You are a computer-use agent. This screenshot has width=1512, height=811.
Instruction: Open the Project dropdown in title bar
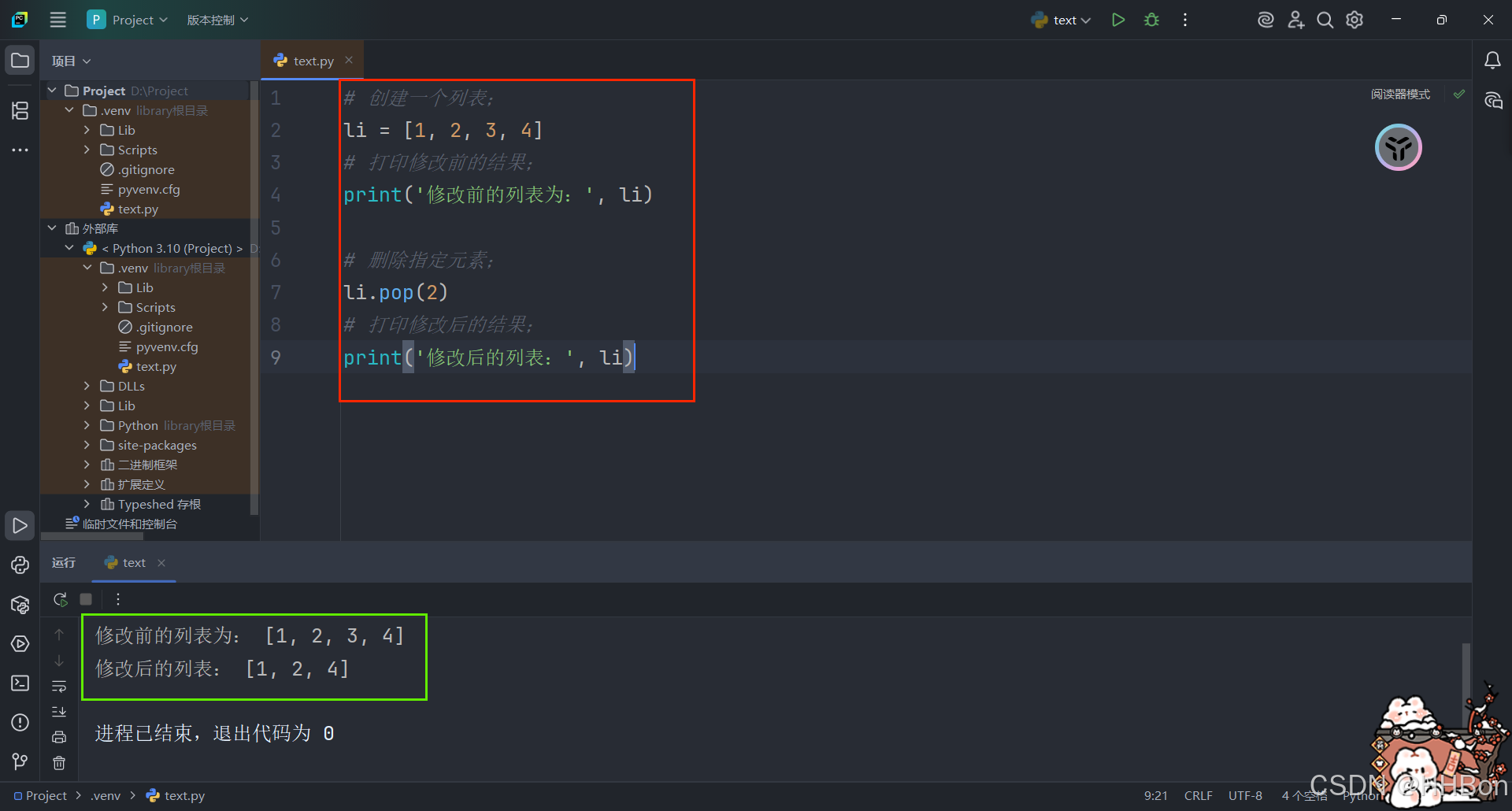pyautogui.click(x=128, y=20)
